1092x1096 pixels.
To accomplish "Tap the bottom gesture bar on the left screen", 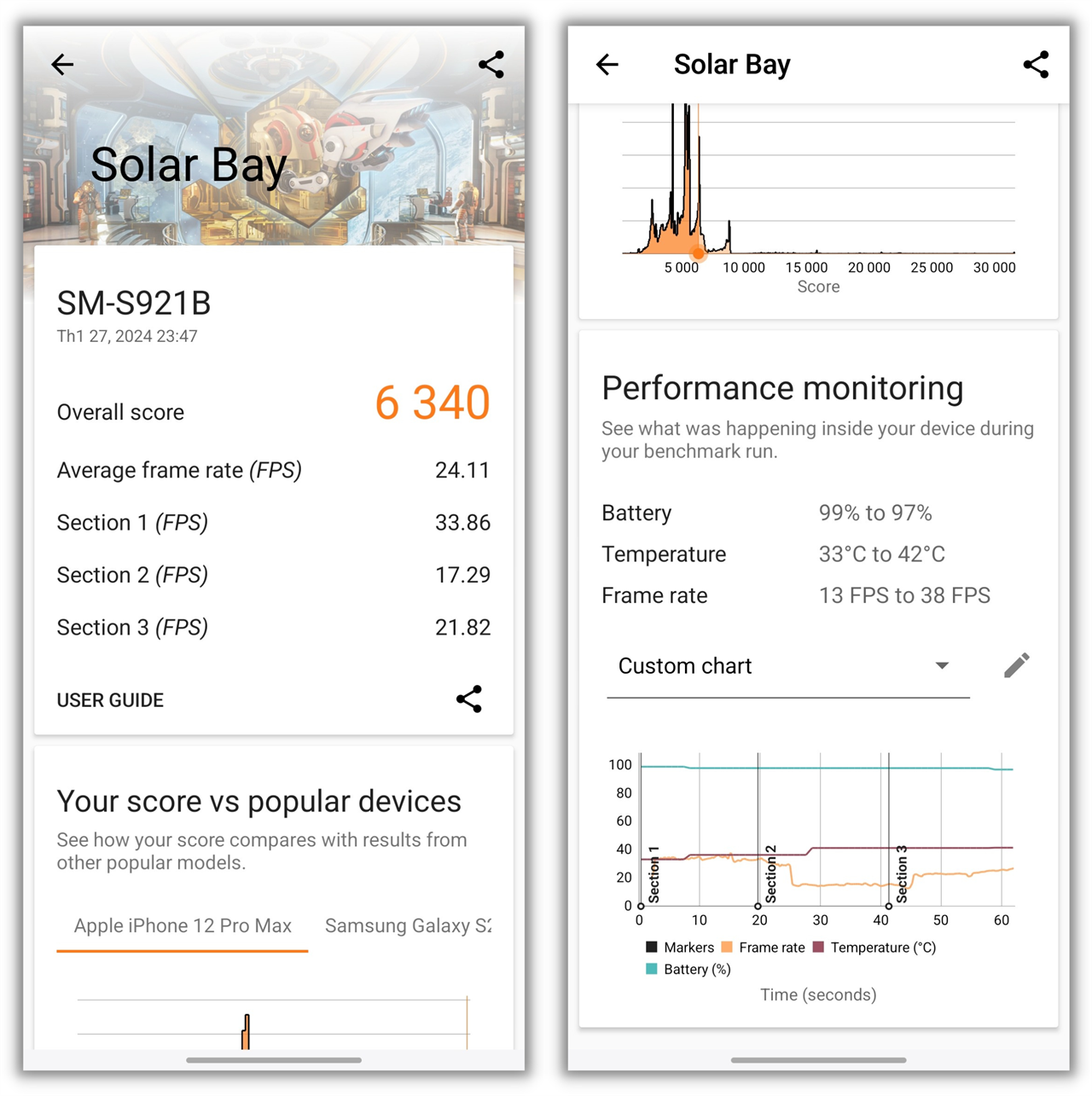I will pyautogui.click(x=273, y=1060).
